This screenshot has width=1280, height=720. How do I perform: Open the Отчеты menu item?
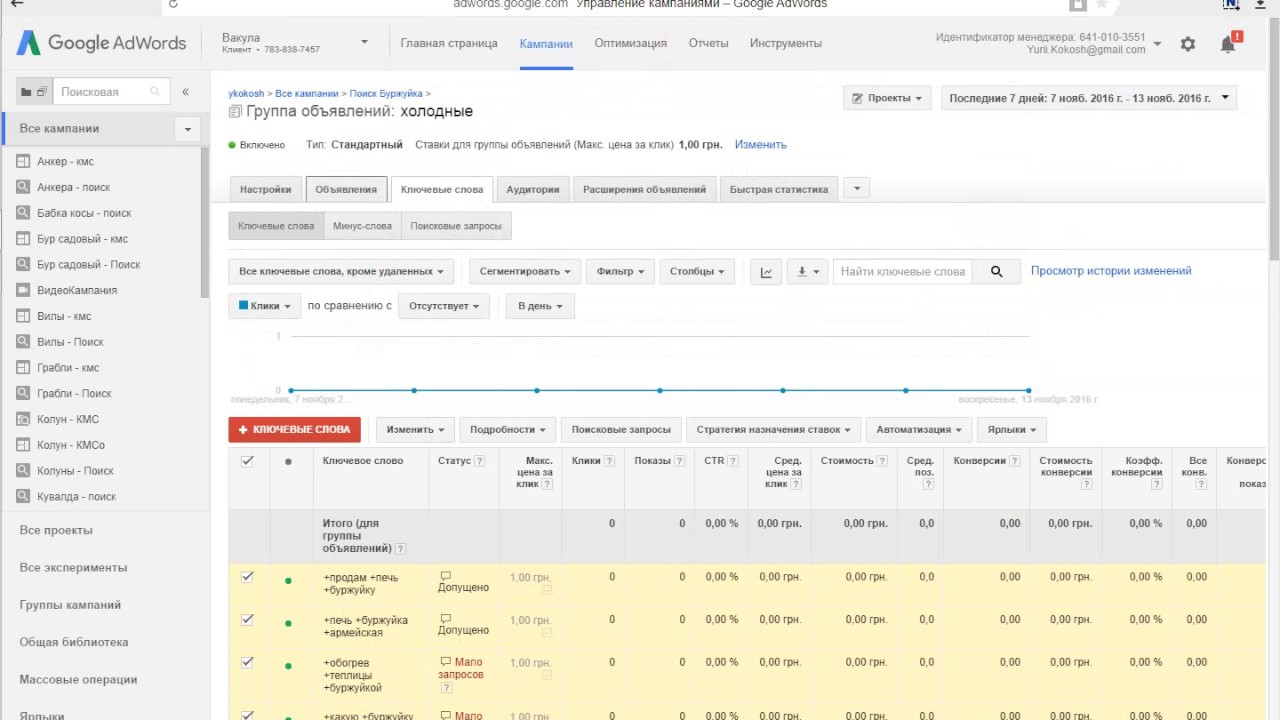coord(708,43)
